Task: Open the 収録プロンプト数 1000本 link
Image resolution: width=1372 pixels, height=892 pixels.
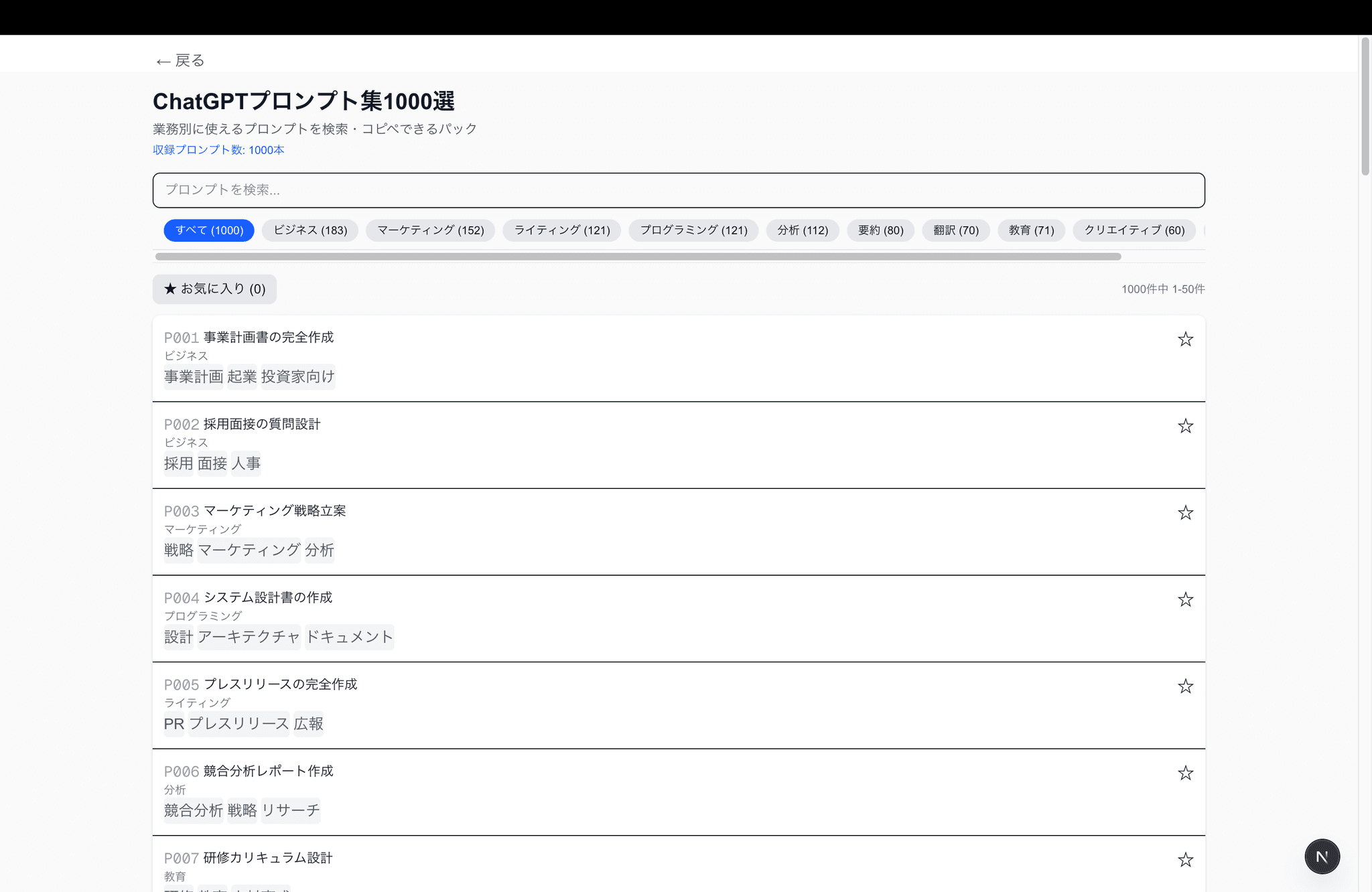Action: (x=218, y=150)
